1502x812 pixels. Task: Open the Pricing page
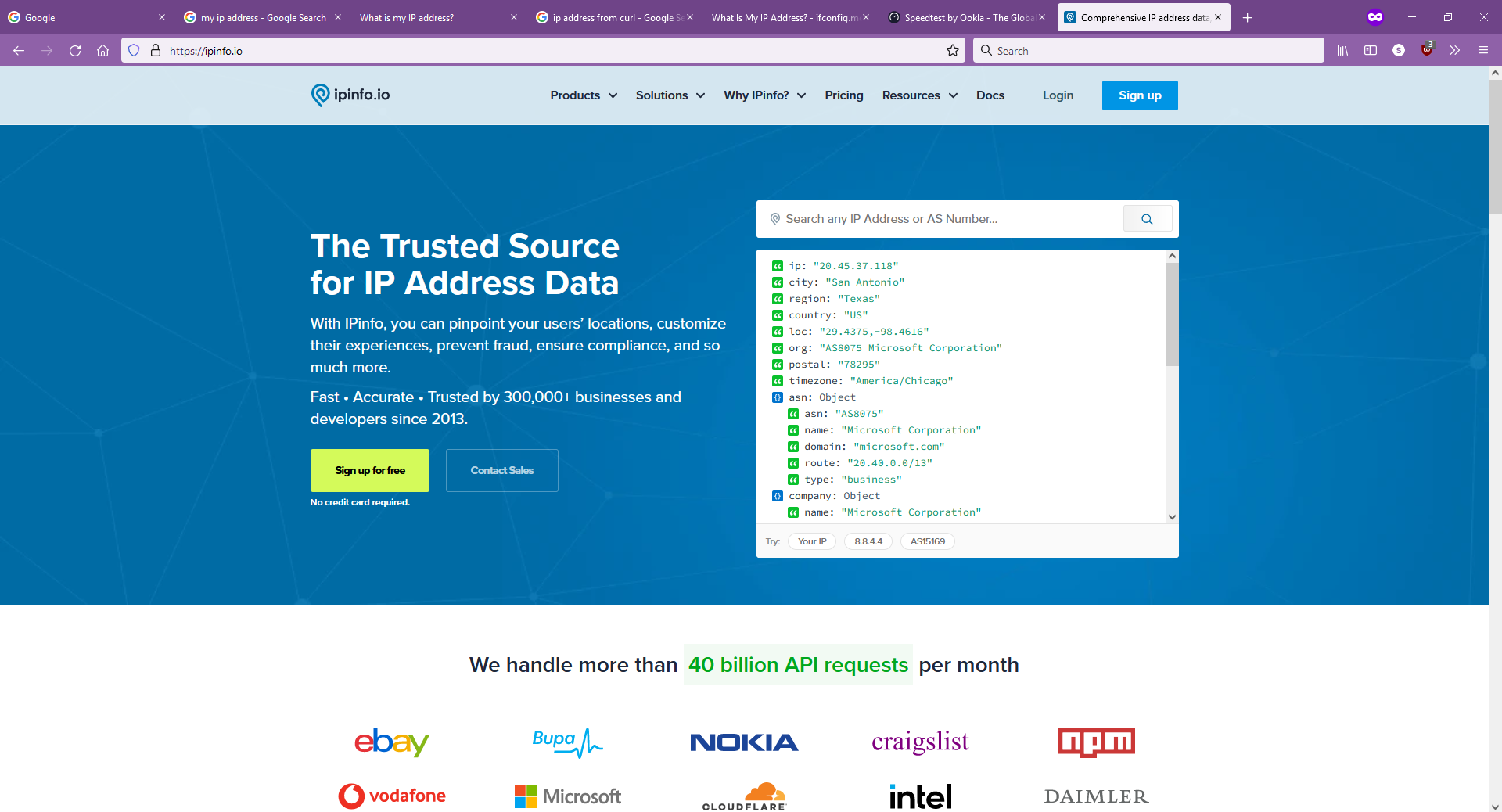[844, 95]
